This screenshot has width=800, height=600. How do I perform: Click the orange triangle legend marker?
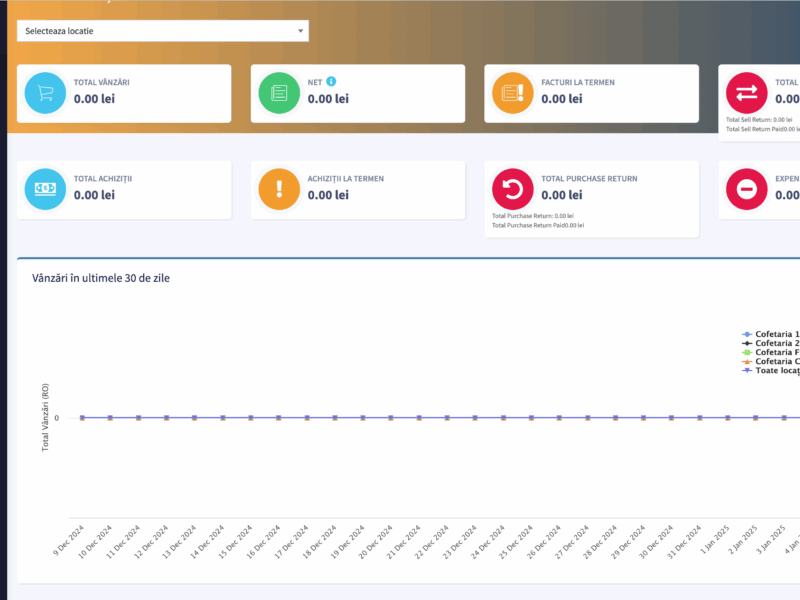pyautogui.click(x=746, y=361)
